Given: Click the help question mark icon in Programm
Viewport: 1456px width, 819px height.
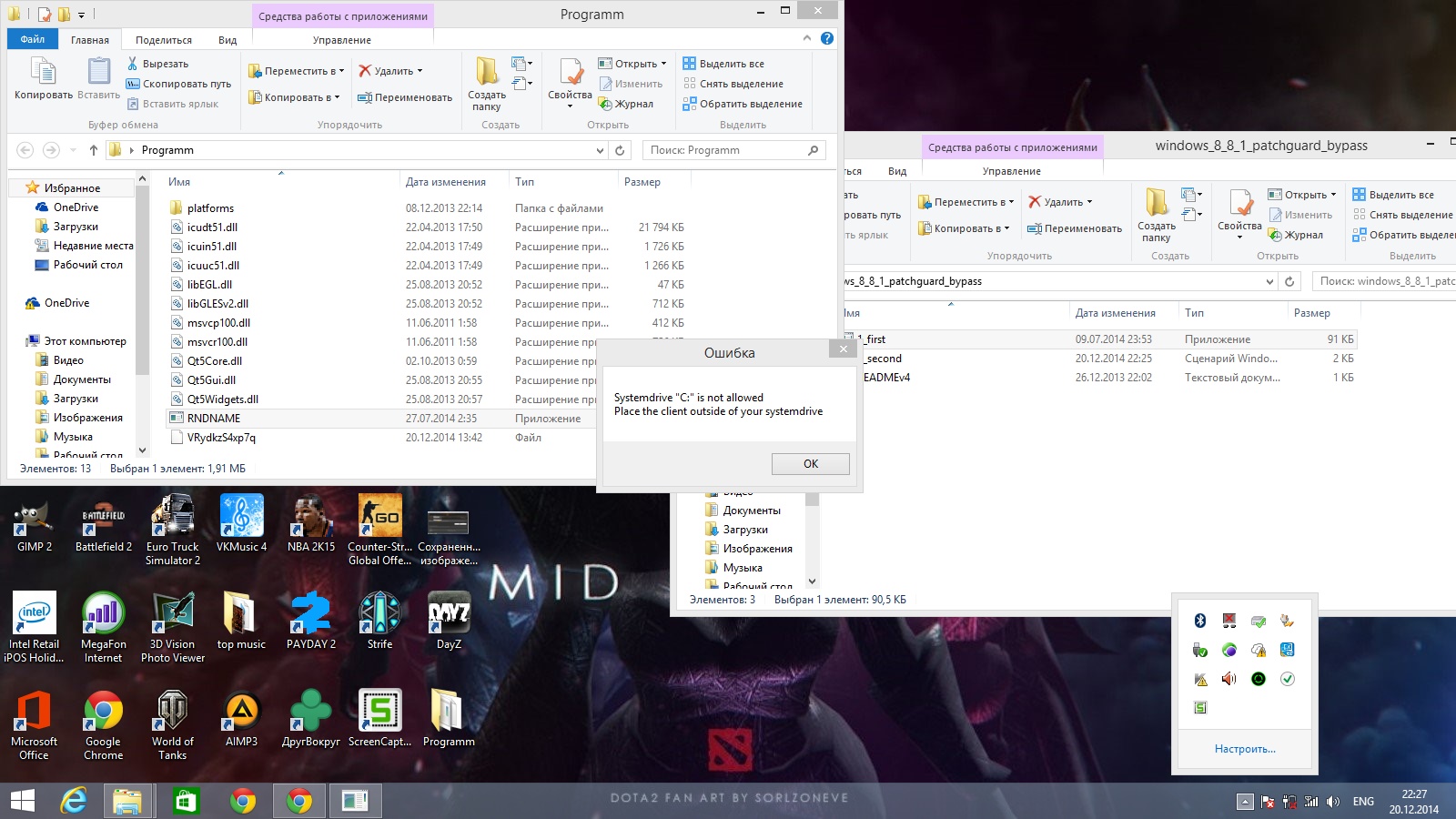Looking at the screenshot, I should (x=827, y=38).
